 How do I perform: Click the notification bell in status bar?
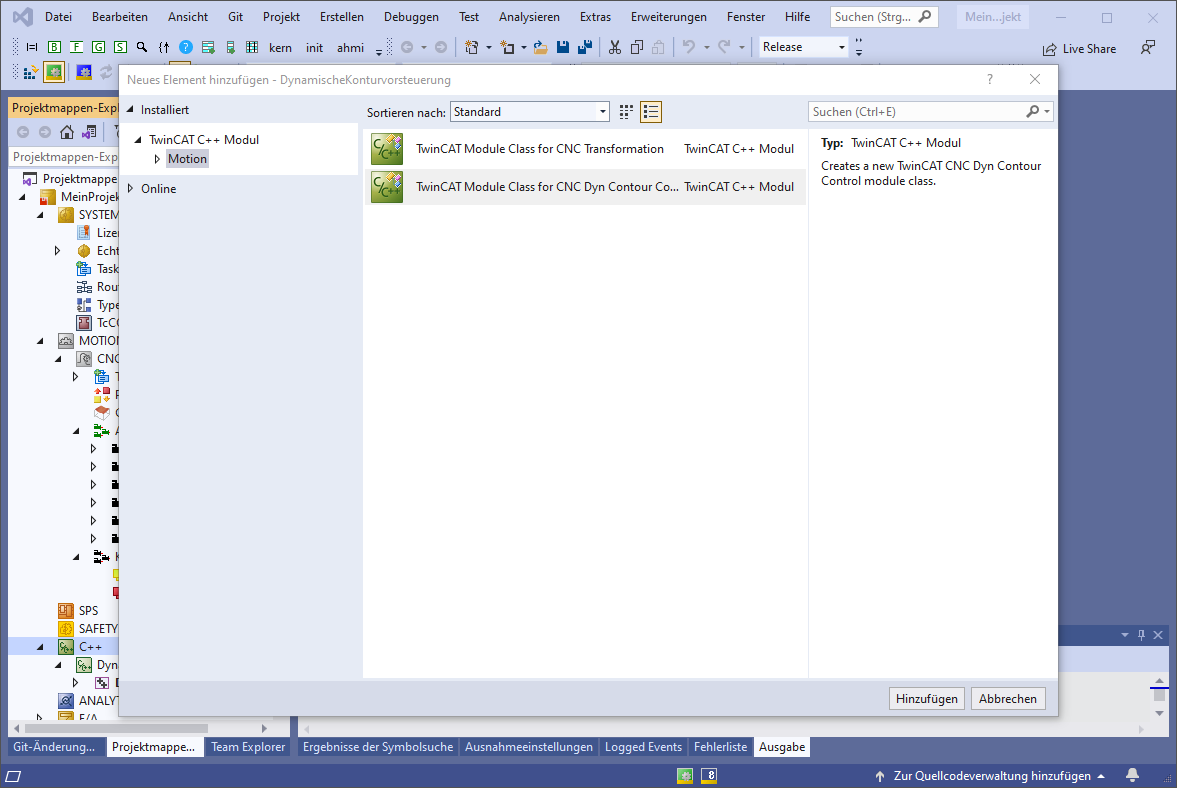1132,775
